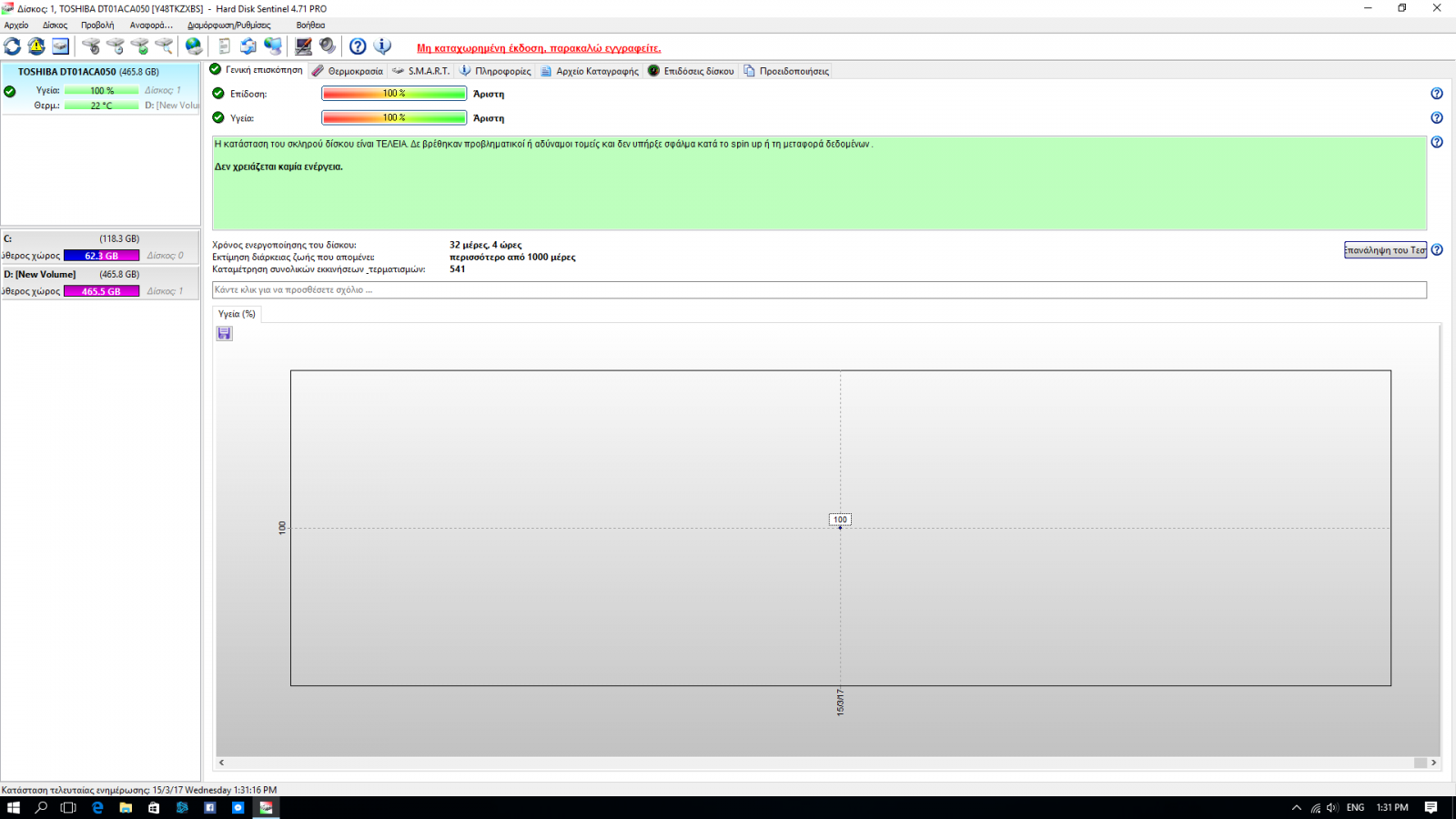Select the D: [New Volume] partition entry
Image resolution: width=1456 pixels, height=819 pixels.
click(100, 283)
